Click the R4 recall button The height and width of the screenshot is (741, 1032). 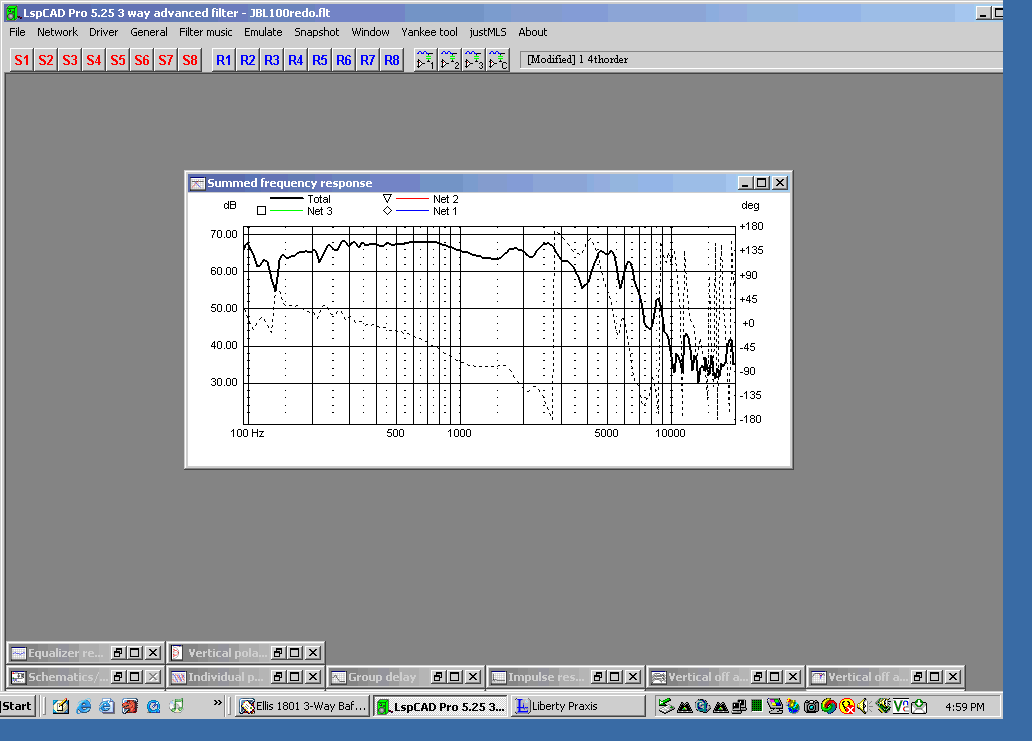point(296,60)
